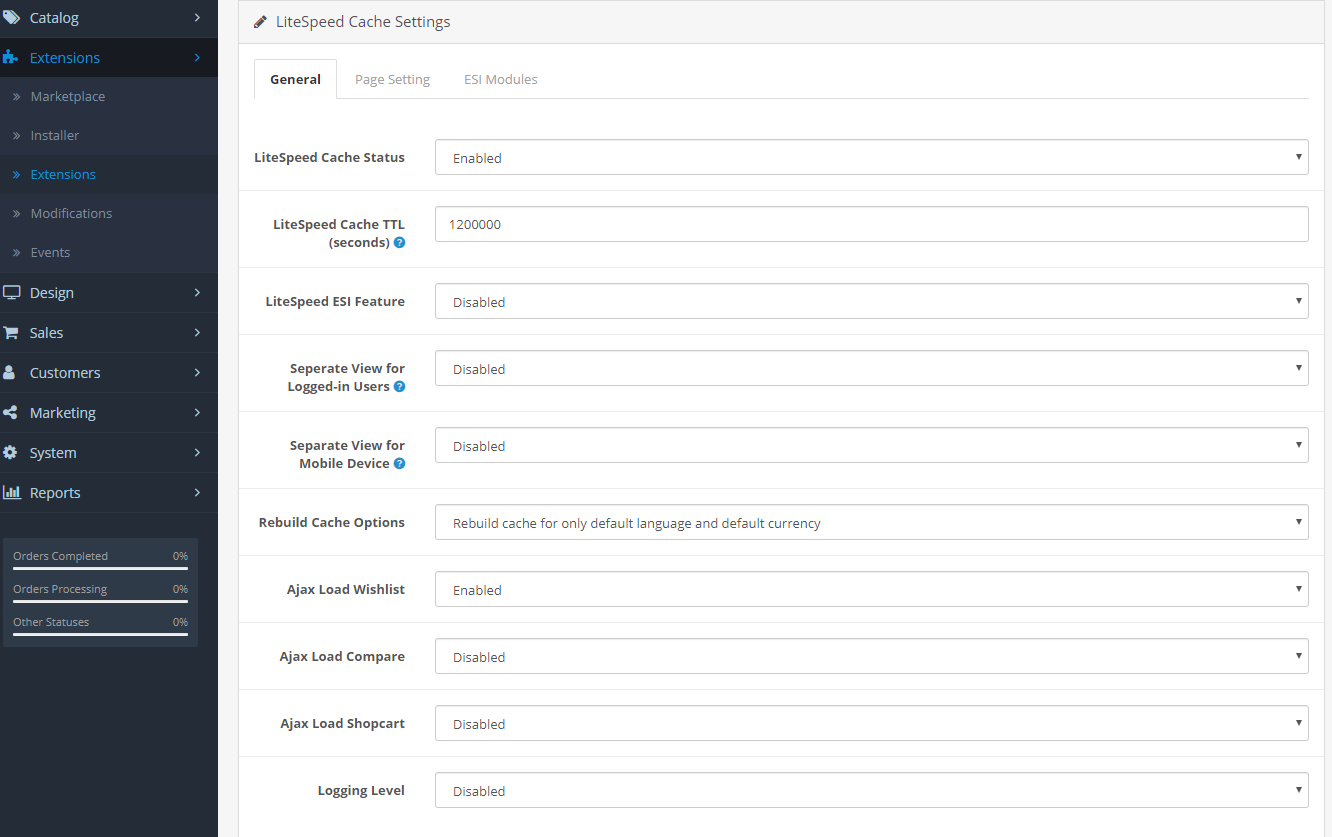Image resolution: width=1332 pixels, height=837 pixels.
Task: Click the Catalog tag icon
Action: [x=11, y=18]
